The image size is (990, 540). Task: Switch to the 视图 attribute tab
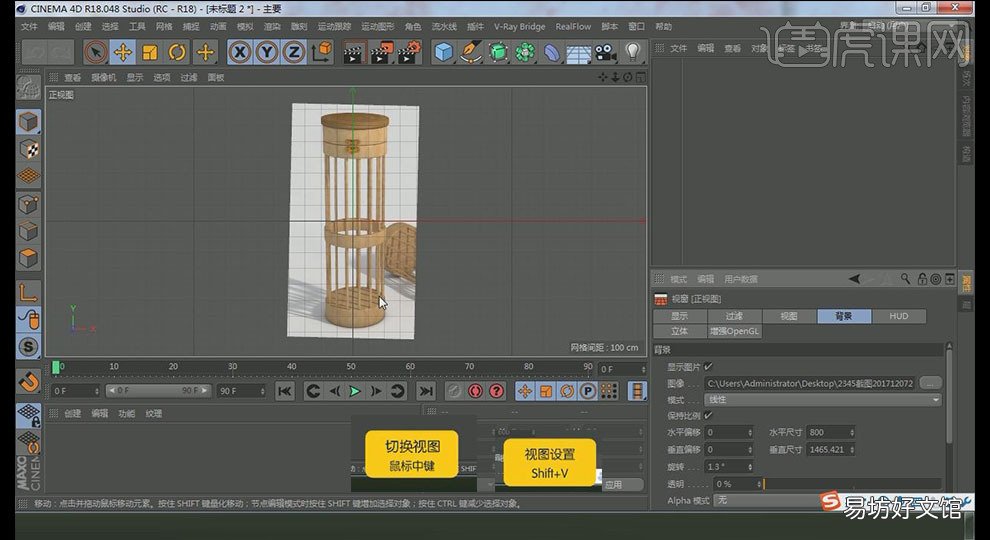click(x=789, y=316)
